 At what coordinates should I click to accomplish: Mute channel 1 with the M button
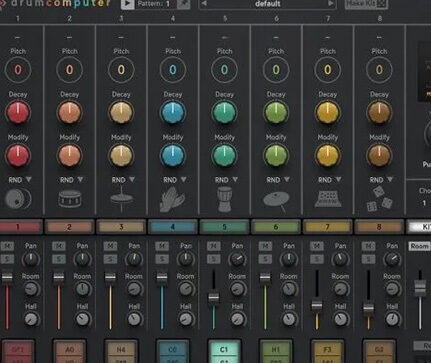pyautogui.click(x=7, y=246)
